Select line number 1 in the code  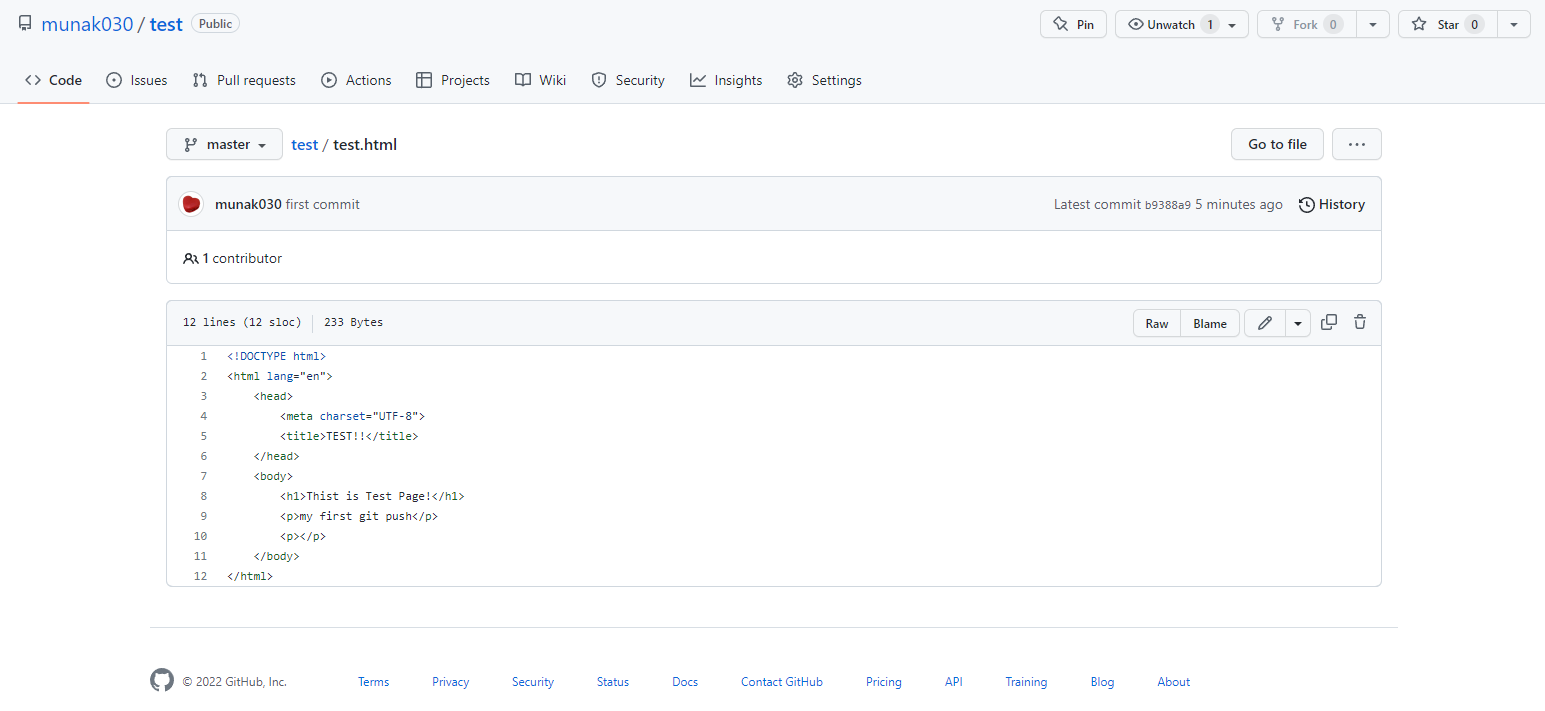coord(203,356)
